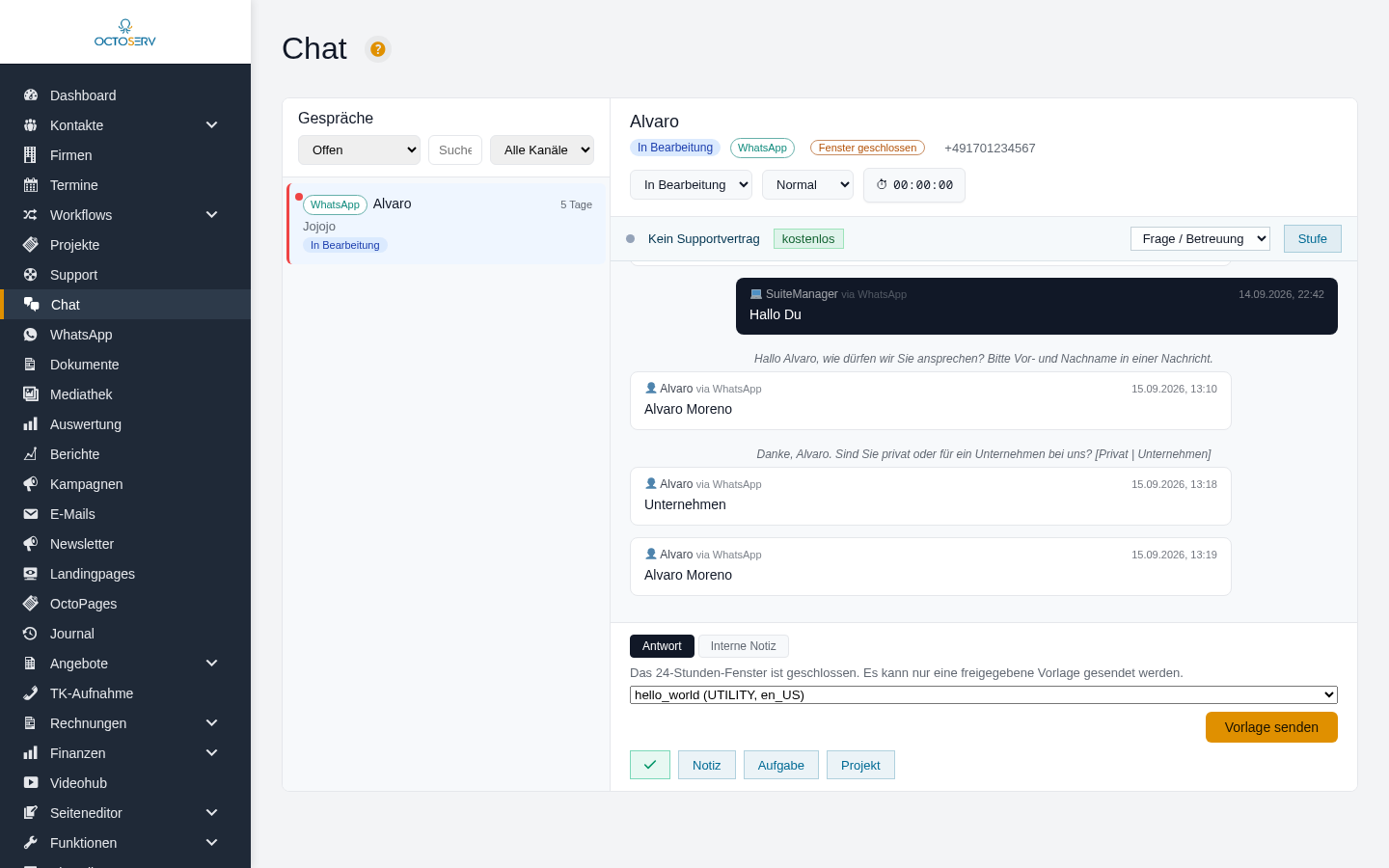The width and height of the screenshot is (1389, 868).
Task: Click the Mediathek image icon
Action: 31,394
